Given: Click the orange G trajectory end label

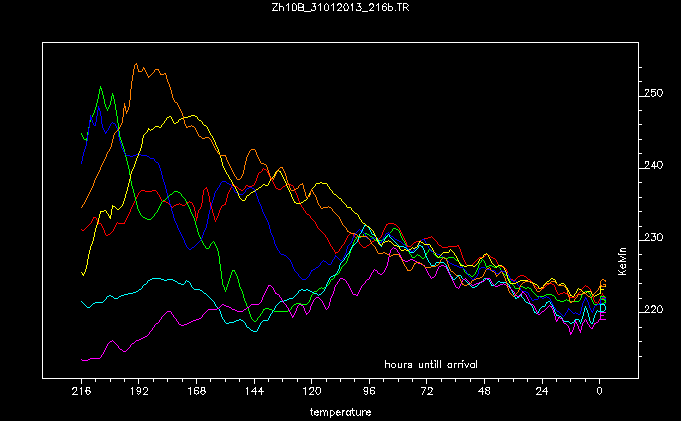Looking at the screenshot, I should tap(603, 284).
